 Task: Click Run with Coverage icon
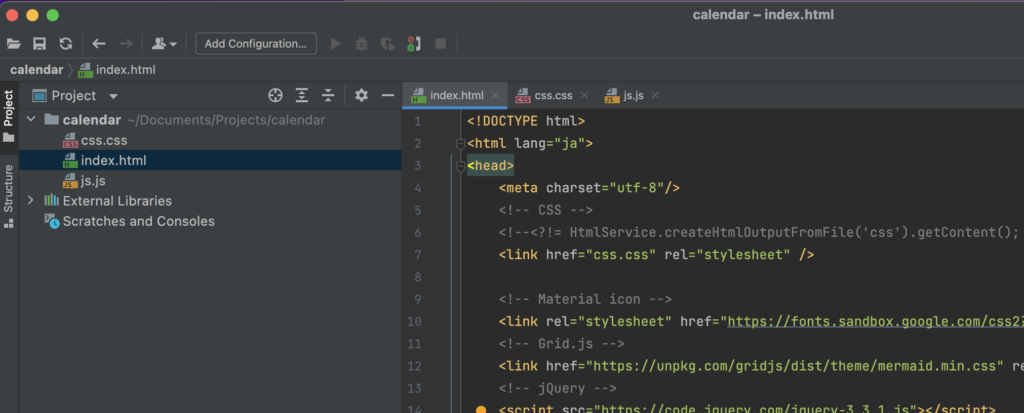pyautogui.click(x=388, y=44)
